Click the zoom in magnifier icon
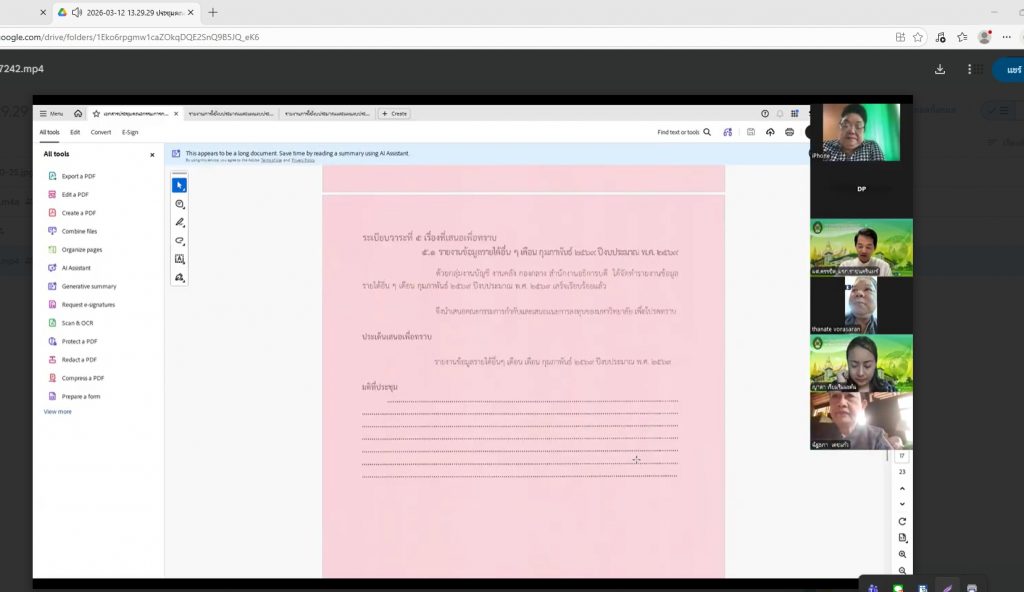The height and width of the screenshot is (592, 1024). coord(902,554)
